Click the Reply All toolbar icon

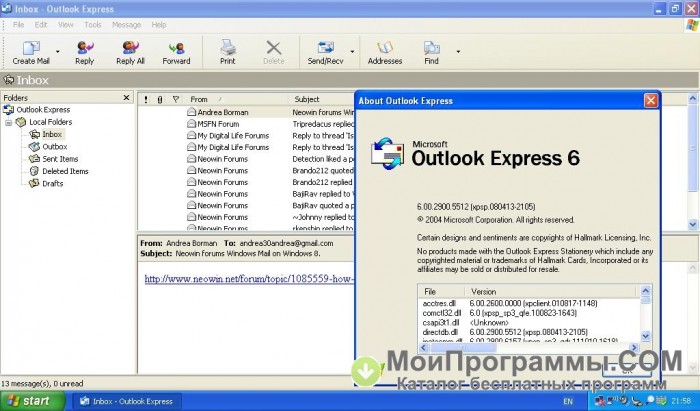[130, 48]
